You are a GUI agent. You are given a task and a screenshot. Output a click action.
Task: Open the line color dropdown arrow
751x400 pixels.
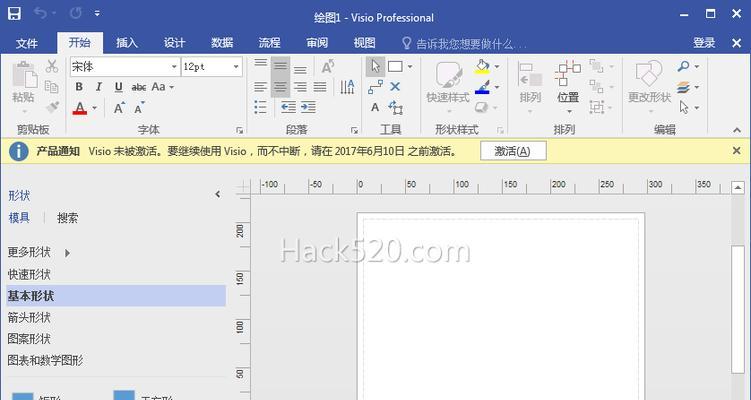tap(497, 87)
